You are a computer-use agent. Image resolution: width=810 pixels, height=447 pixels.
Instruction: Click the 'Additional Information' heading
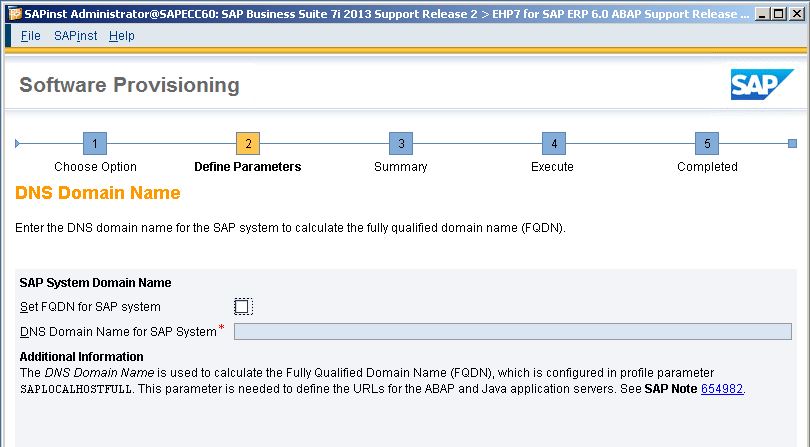82,357
